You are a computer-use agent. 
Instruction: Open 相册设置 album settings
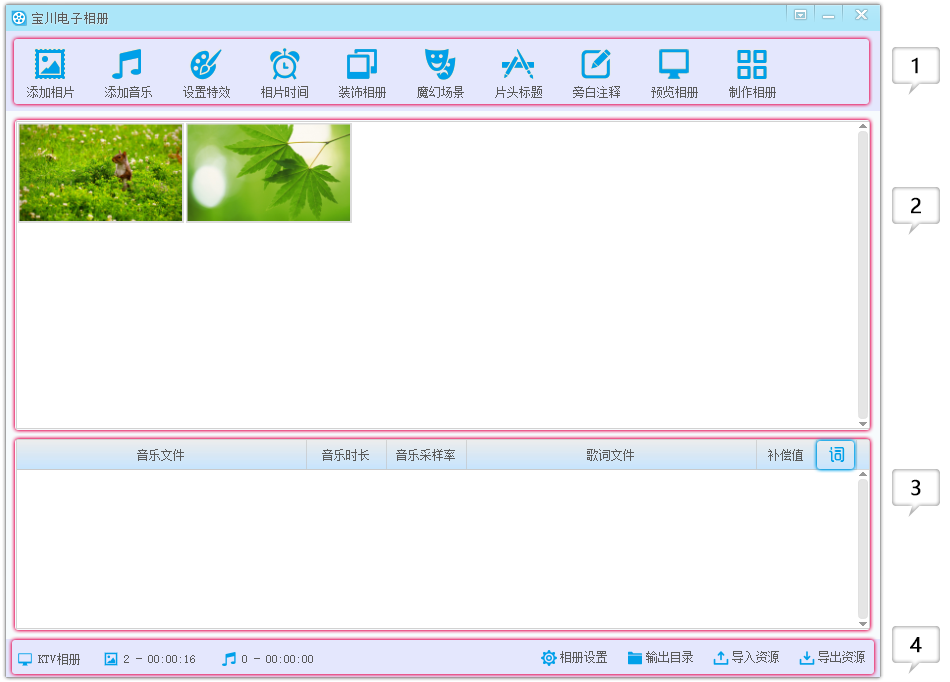pyautogui.click(x=574, y=658)
